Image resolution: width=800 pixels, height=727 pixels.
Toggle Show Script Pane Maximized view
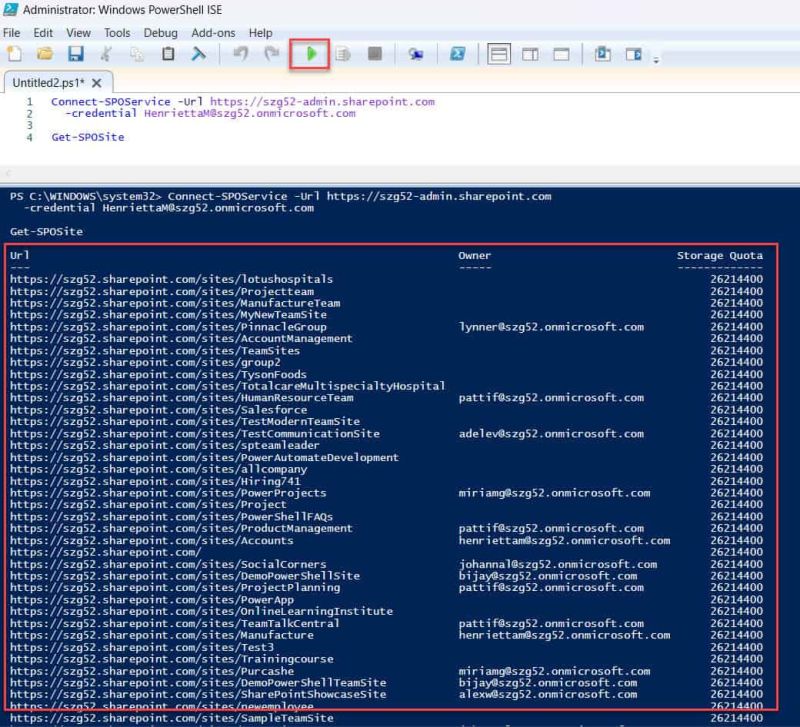[561, 55]
